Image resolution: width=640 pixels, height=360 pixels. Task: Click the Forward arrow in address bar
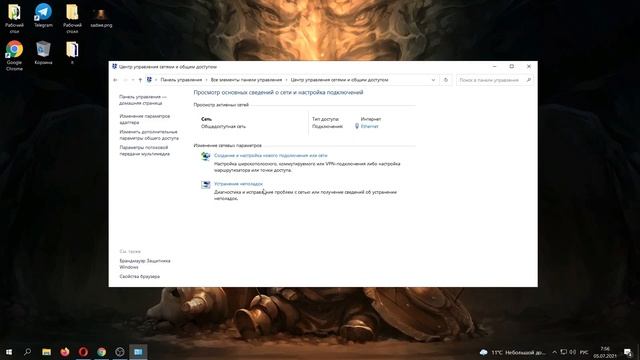pos(126,80)
